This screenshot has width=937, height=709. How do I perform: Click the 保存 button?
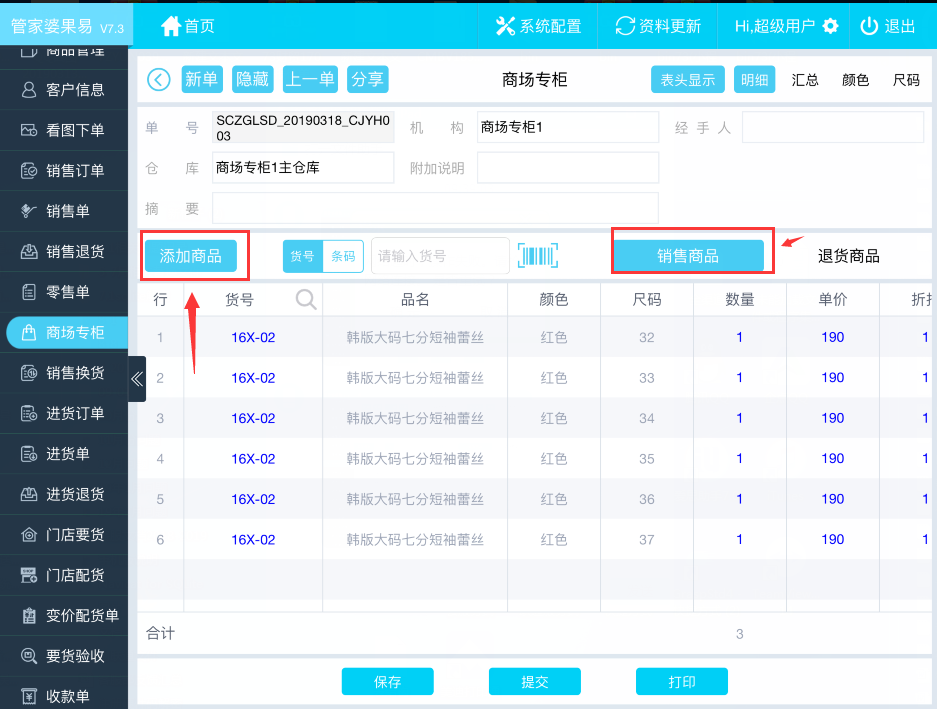coord(388,682)
